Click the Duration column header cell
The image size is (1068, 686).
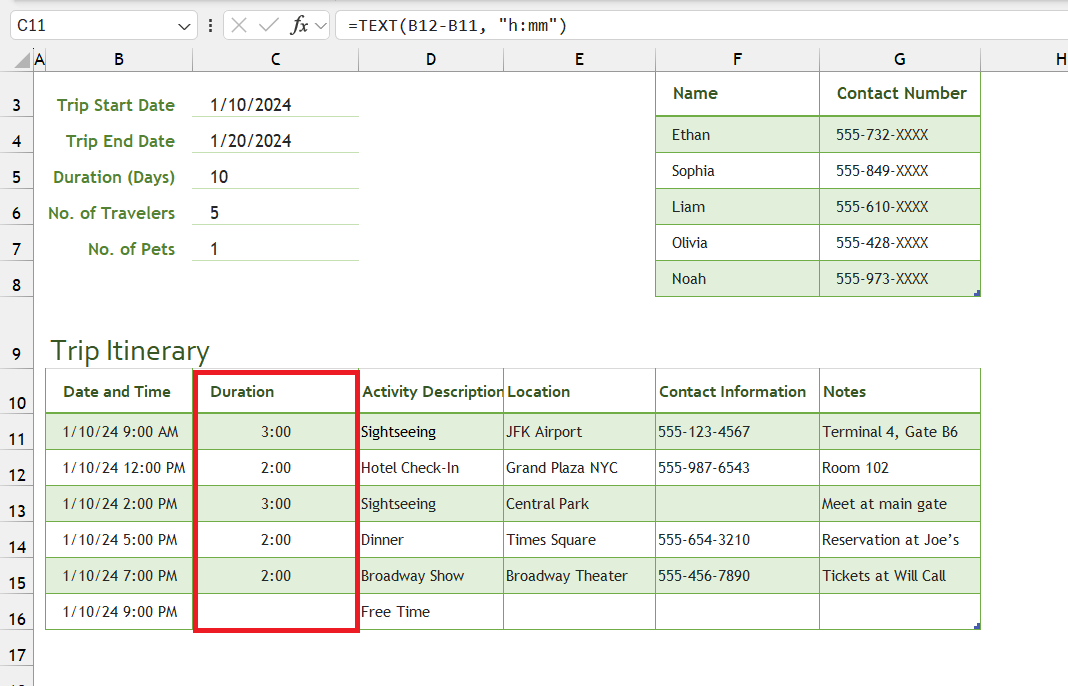[275, 392]
